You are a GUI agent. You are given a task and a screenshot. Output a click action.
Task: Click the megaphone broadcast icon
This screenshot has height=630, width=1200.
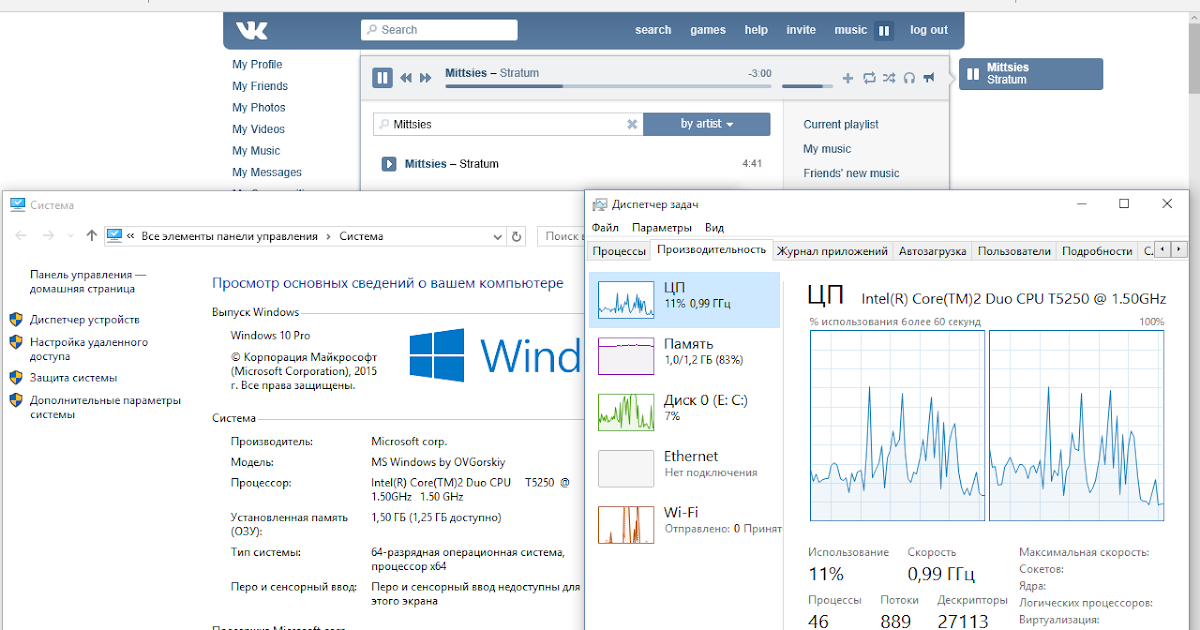[x=929, y=78]
